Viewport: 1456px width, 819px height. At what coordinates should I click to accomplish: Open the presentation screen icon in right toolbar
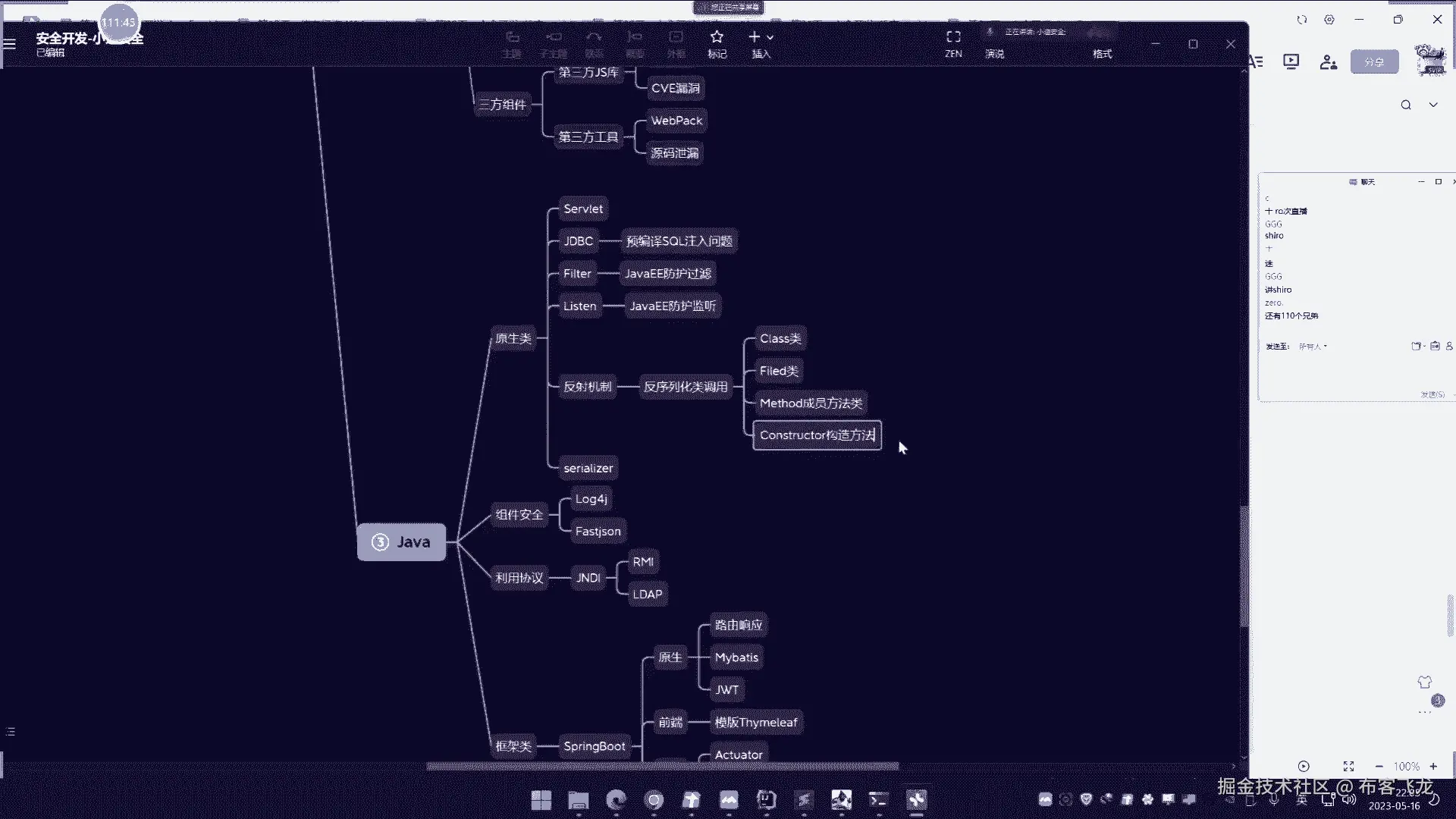(1291, 61)
